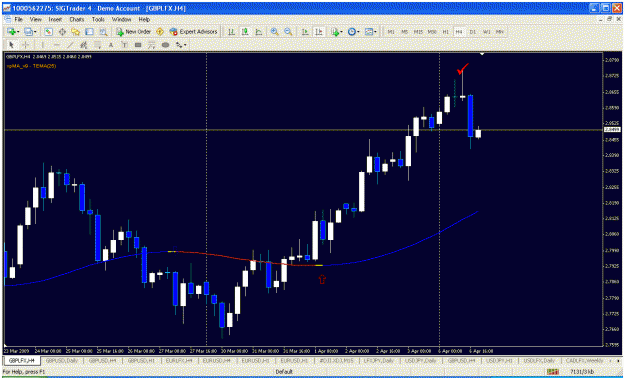Viewport: 625px width, 378px height.
Task: Switch to the GBPUSD,Daily chart tab
Action: pyautogui.click(x=62, y=360)
